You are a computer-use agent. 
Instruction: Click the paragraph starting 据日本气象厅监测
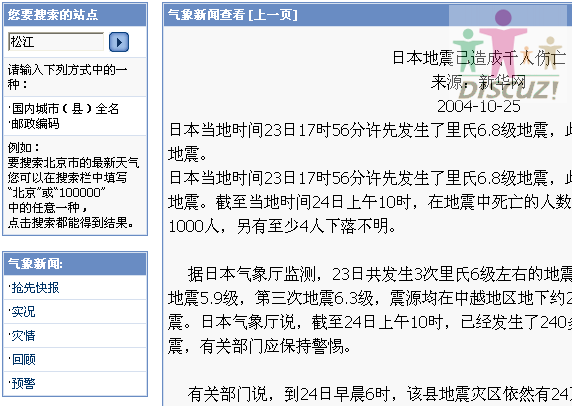coord(370,310)
